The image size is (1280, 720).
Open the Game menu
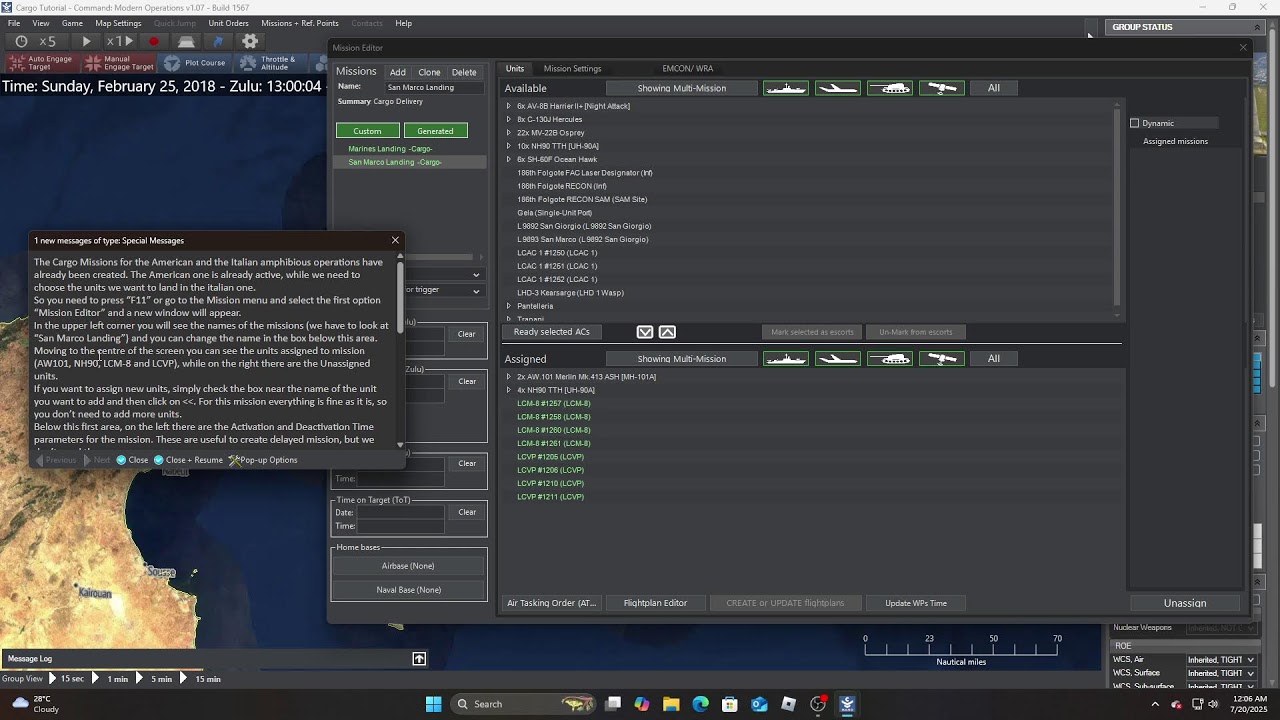pyautogui.click(x=72, y=23)
